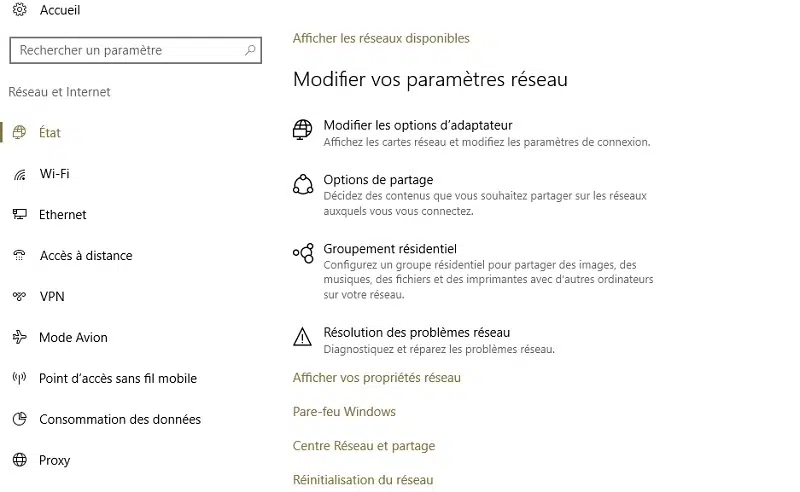Click the Accès à distance phone icon
Viewport: 800px width, 492px height.
[19, 255]
